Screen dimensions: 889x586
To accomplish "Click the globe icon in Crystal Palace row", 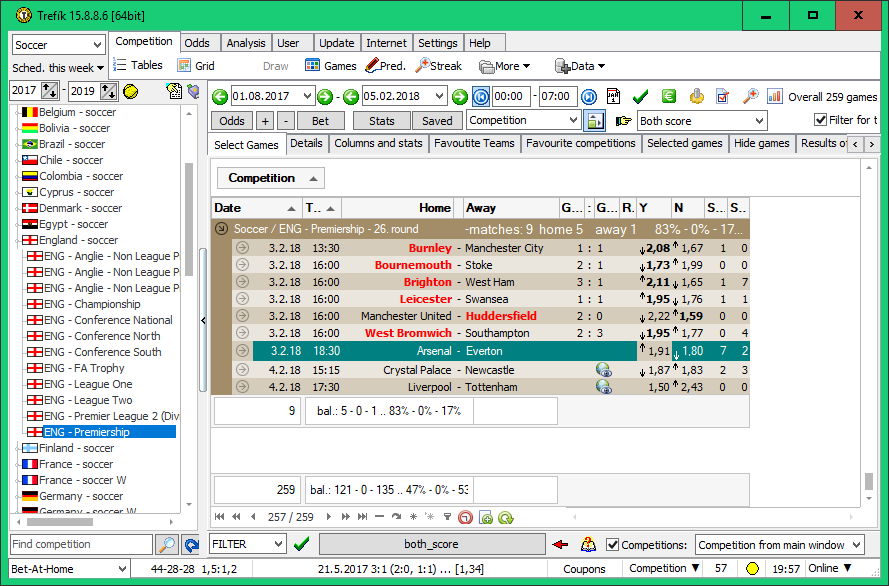I will pyautogui.click(x=604, y=370).
